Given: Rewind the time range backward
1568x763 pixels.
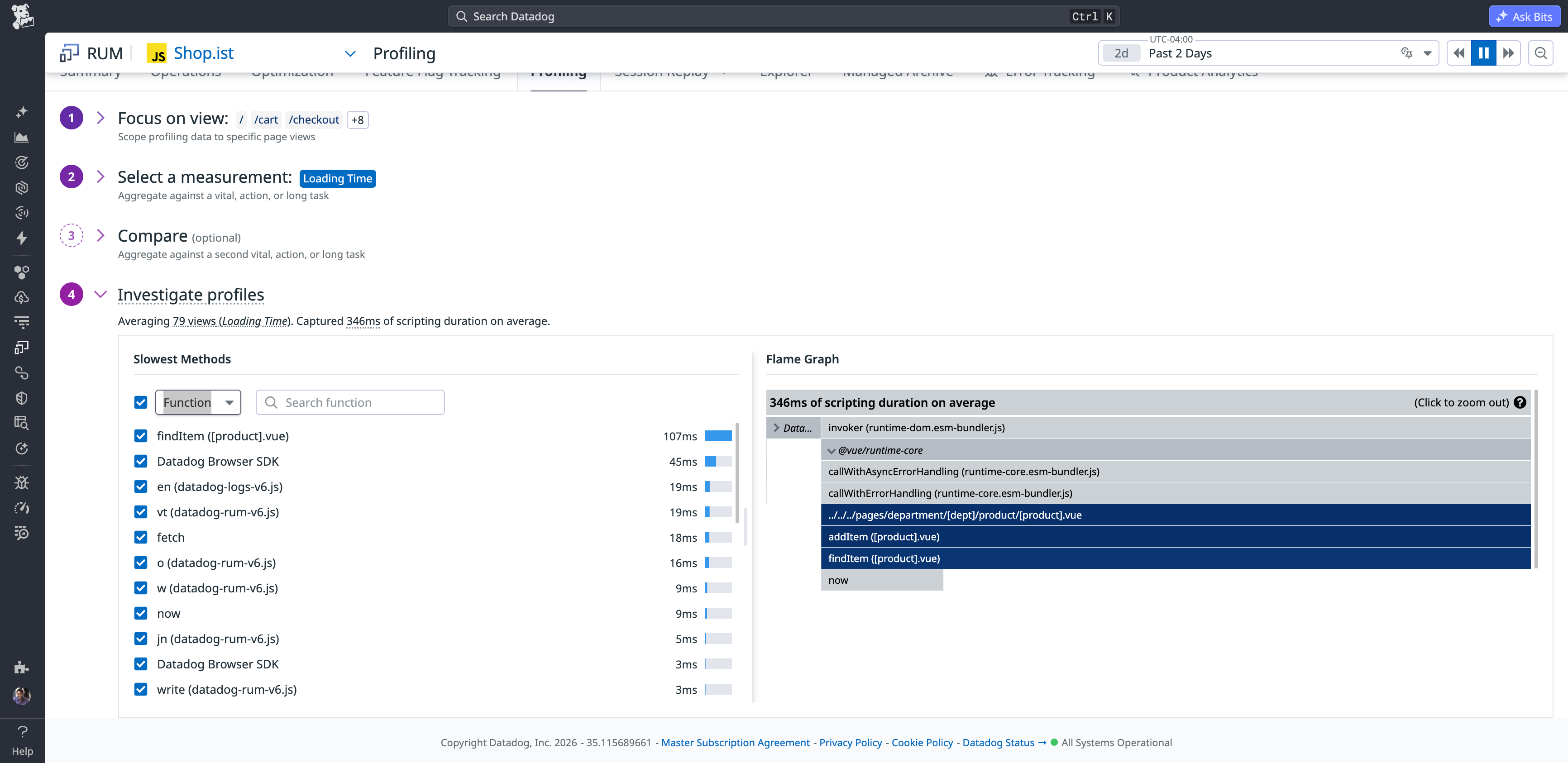Looking at the screenshot, I should tap(1459, 53).
